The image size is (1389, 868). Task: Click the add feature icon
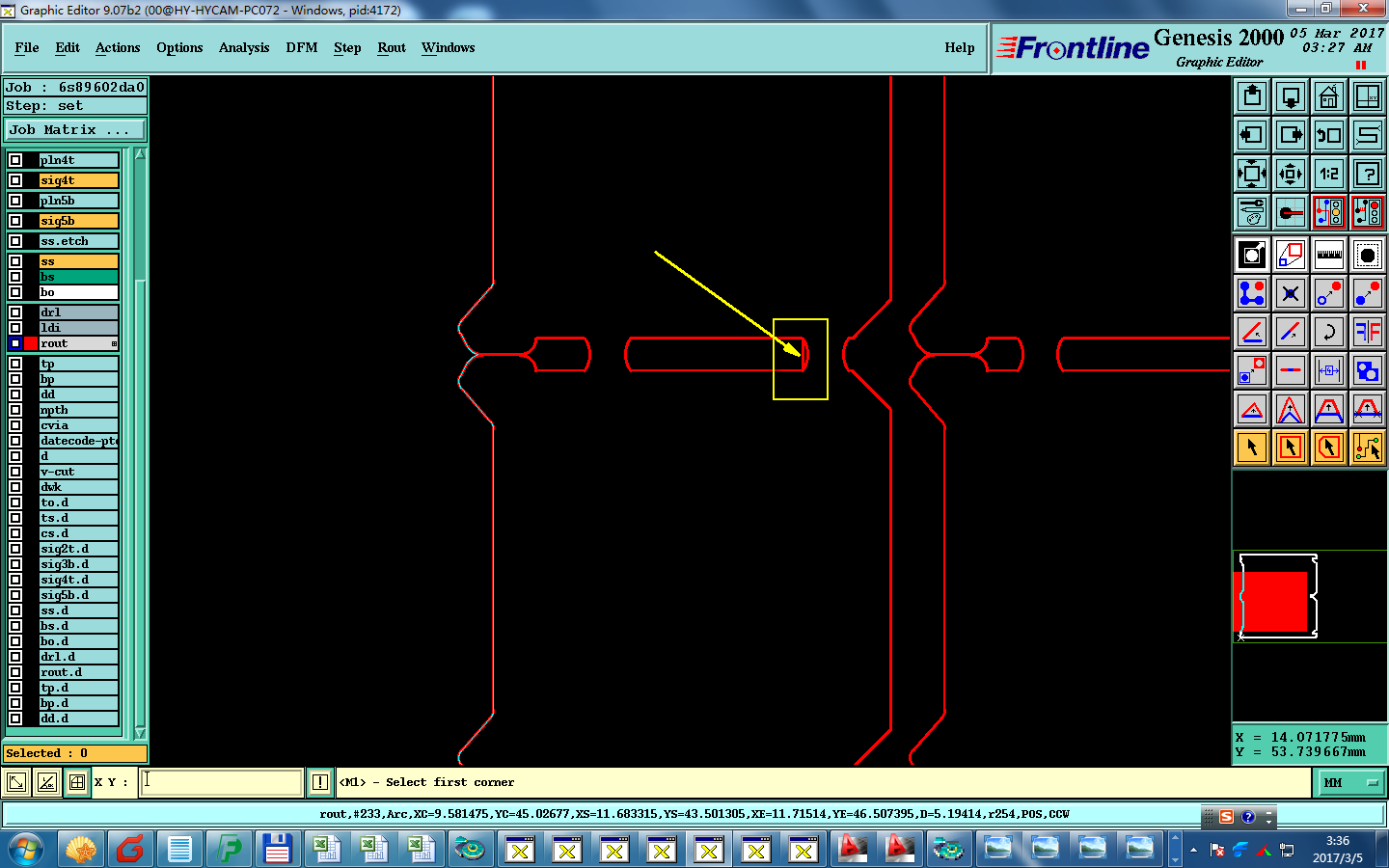(x=1252, y=293)
